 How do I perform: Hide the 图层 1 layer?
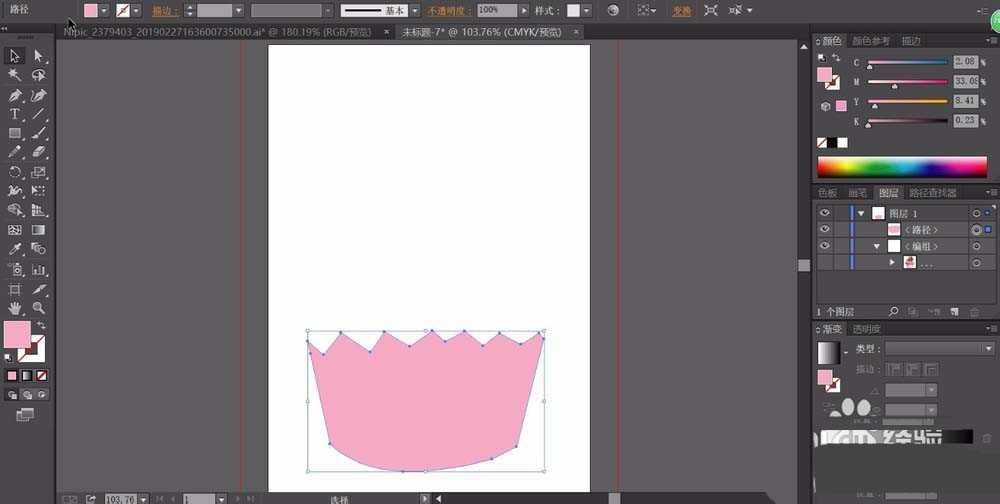[825, 213]
